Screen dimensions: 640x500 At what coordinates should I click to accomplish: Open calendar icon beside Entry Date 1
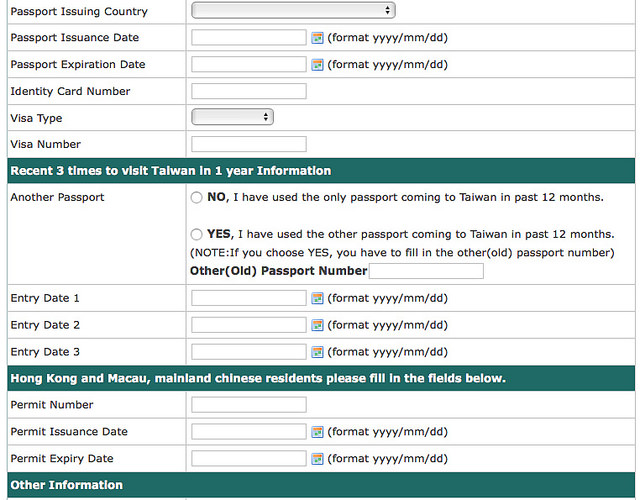click(317, 298)
